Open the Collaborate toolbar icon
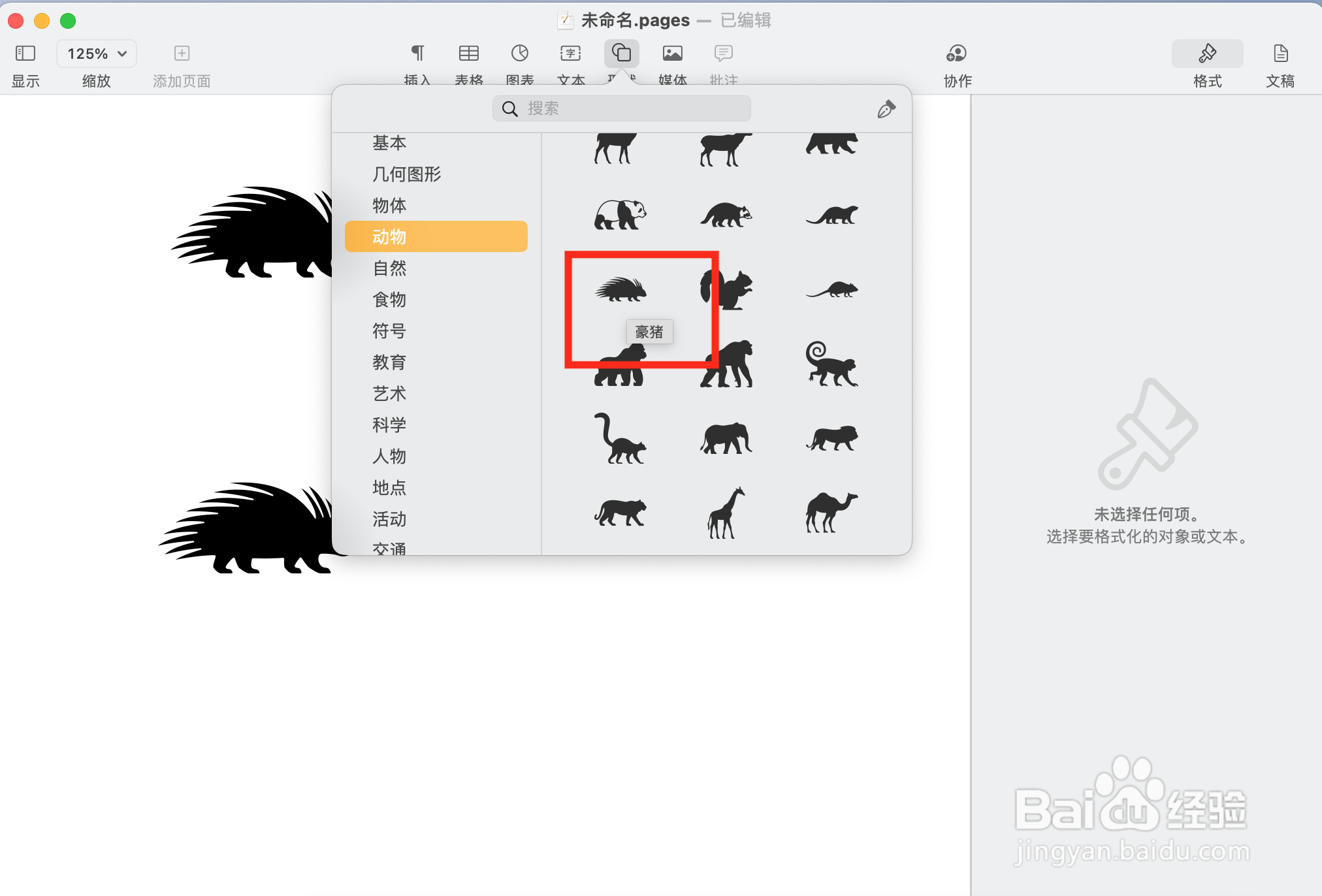This screenshot has height=896, width=1322. pyautogui.click(x=957, y=54)
